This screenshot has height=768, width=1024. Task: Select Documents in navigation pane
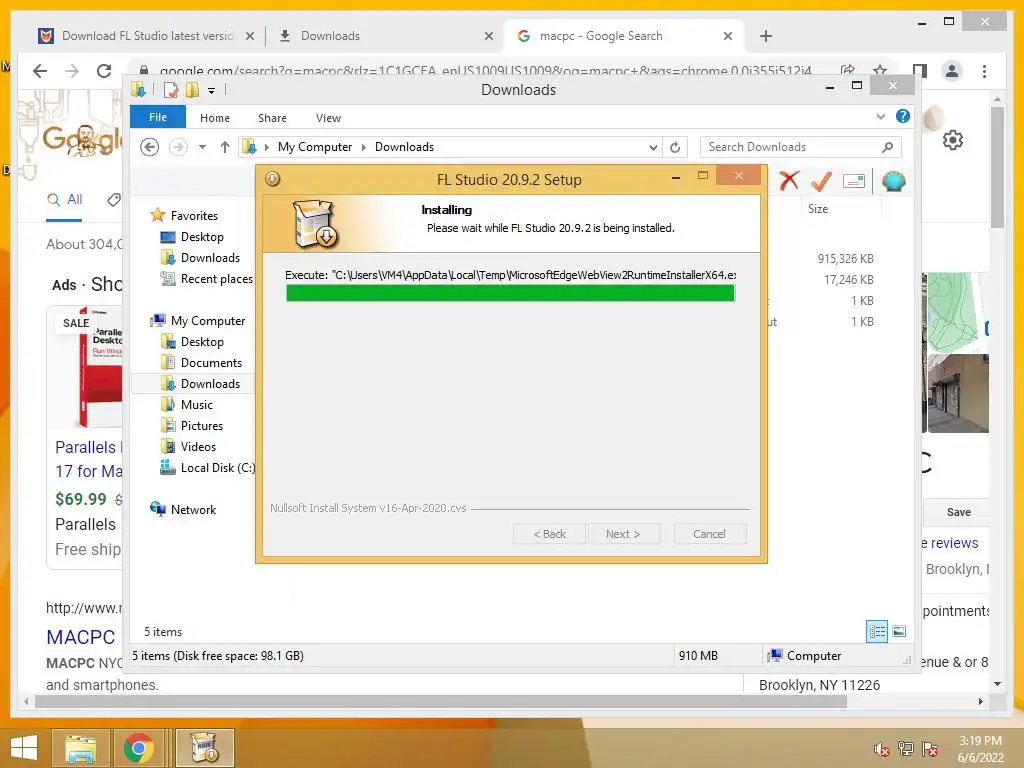[211, 362]
